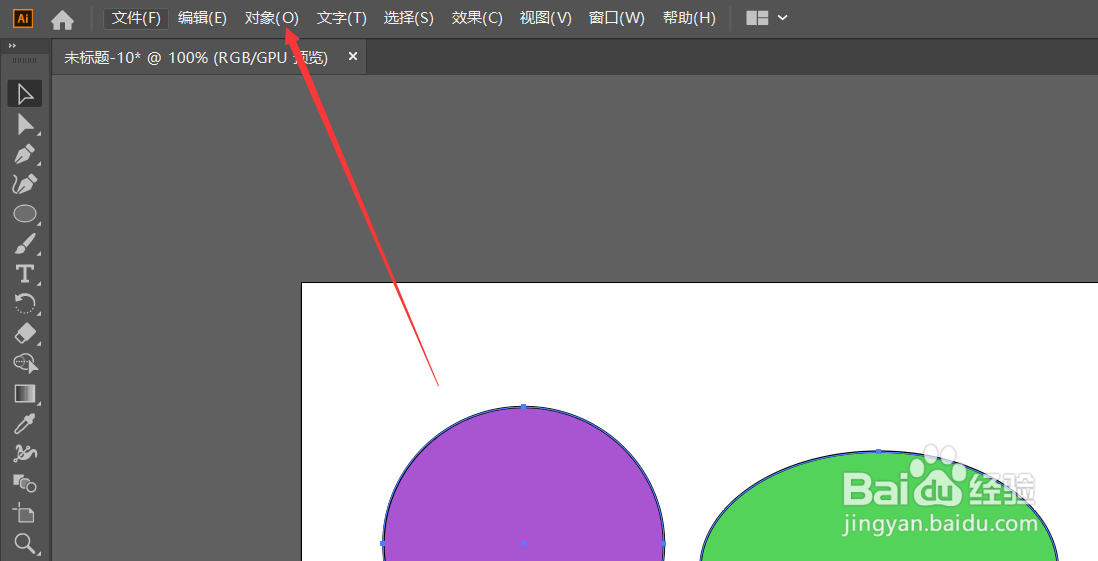Screen dimensions: 1098x561
Task: Select the Rotate tool
Action: [x=25, y=304]
